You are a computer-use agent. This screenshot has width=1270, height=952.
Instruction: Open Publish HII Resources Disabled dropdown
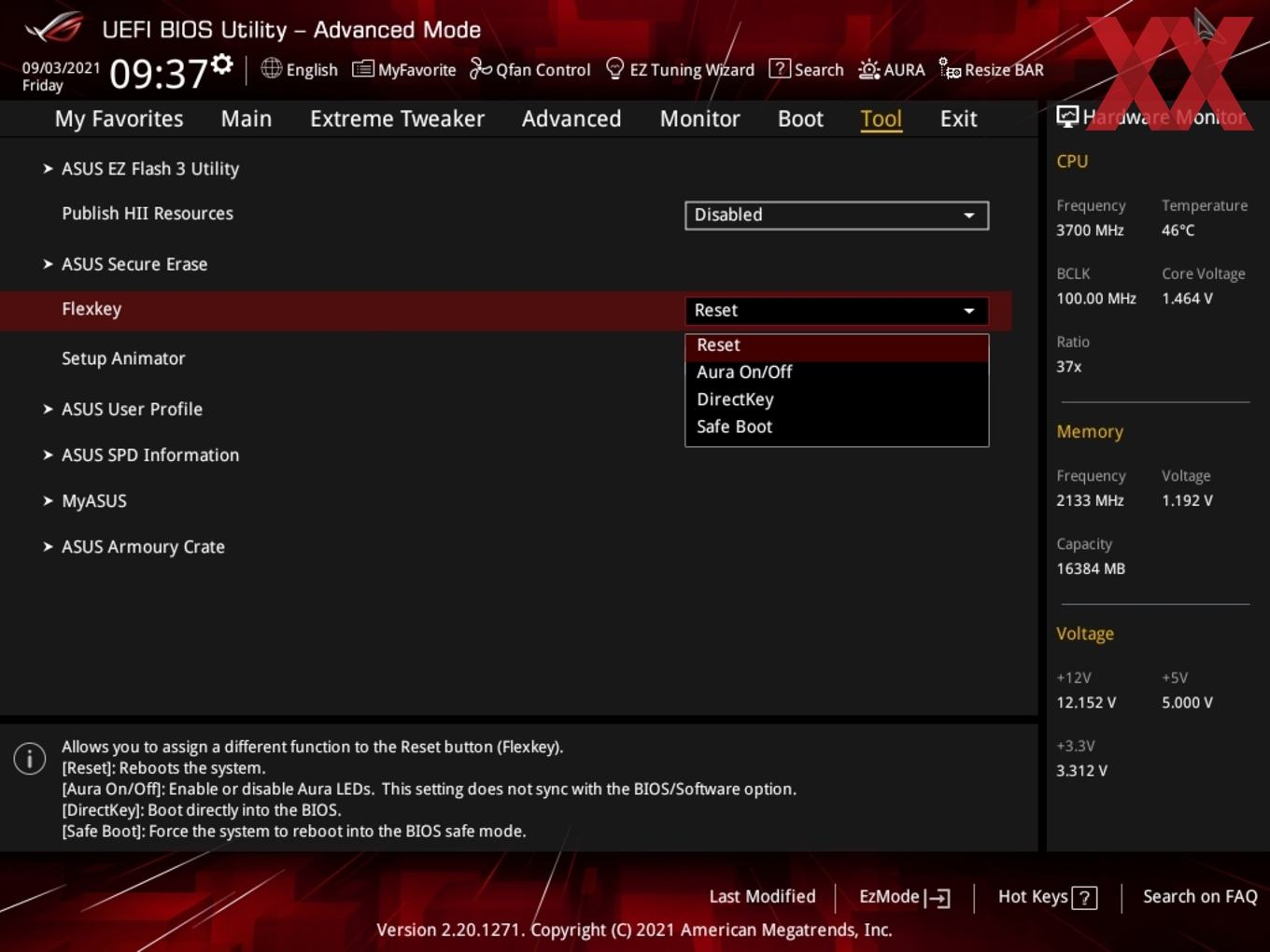tap(837, 216)
